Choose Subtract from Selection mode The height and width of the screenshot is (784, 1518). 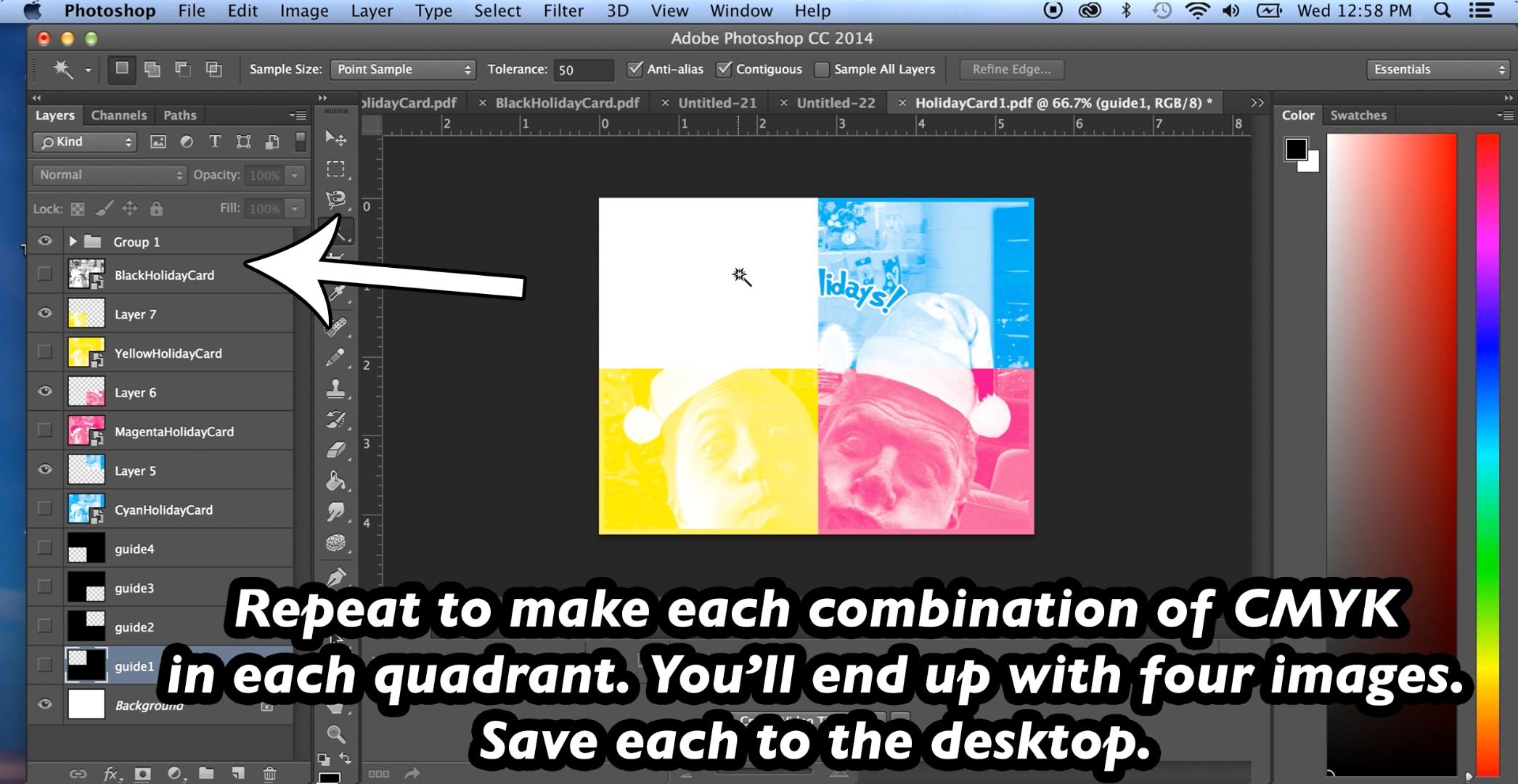pos(183,69)
